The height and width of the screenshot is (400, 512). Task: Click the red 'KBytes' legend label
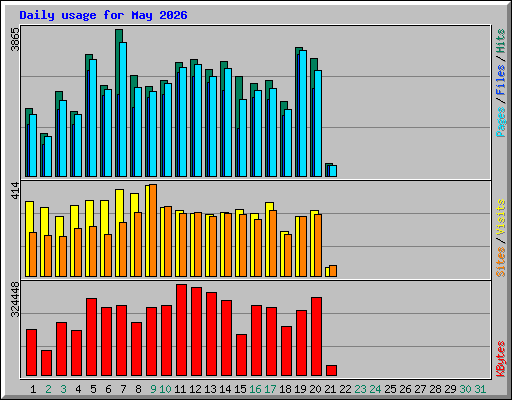click(500, 359)
